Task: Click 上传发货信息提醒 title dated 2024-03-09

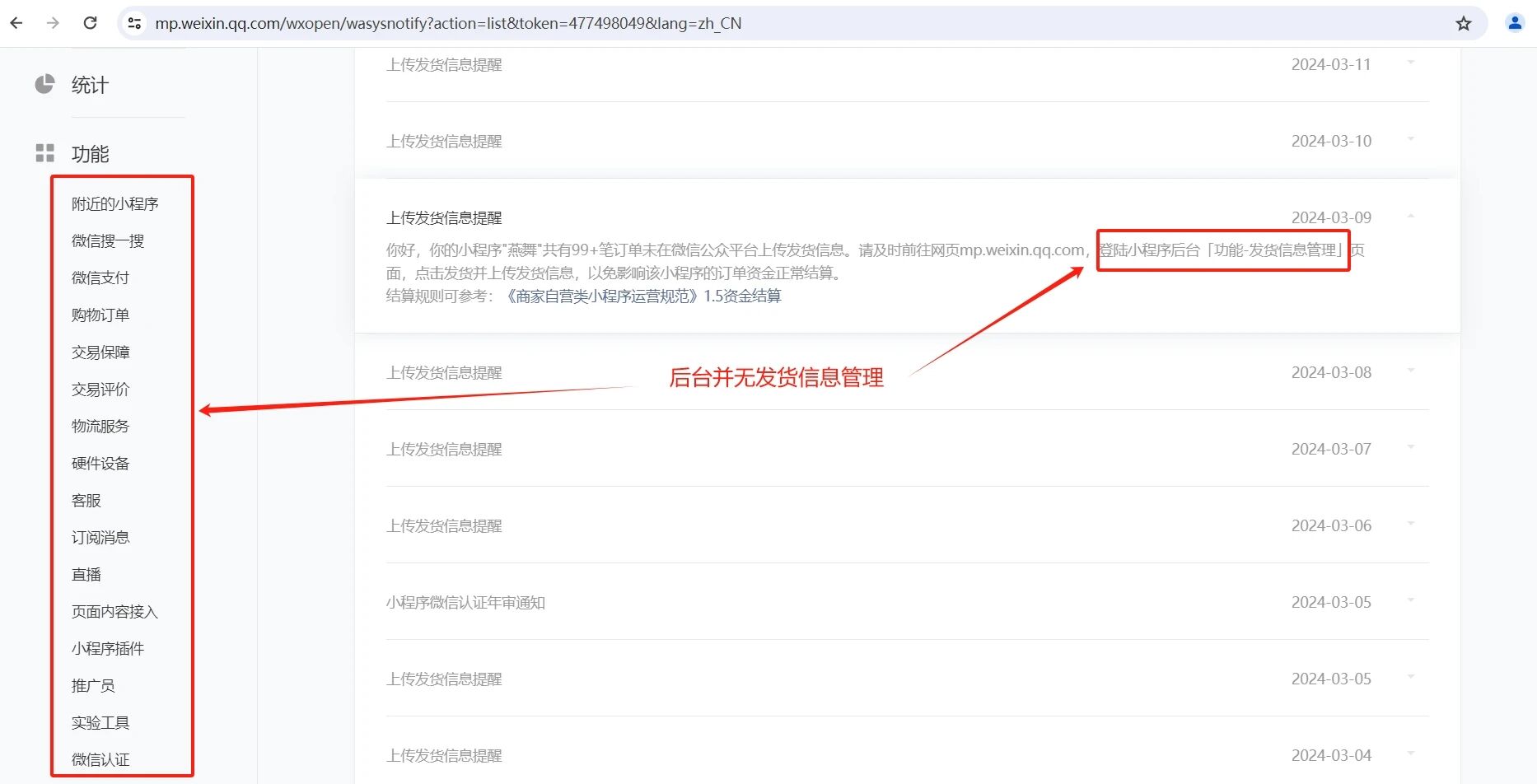Action: (x=444, y=217)
